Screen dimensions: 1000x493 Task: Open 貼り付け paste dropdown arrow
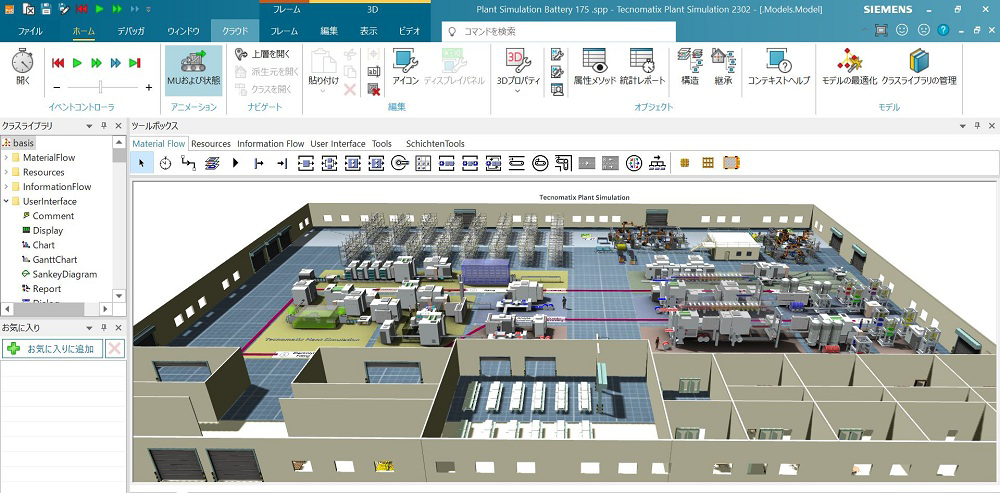[x=323, y=91]
